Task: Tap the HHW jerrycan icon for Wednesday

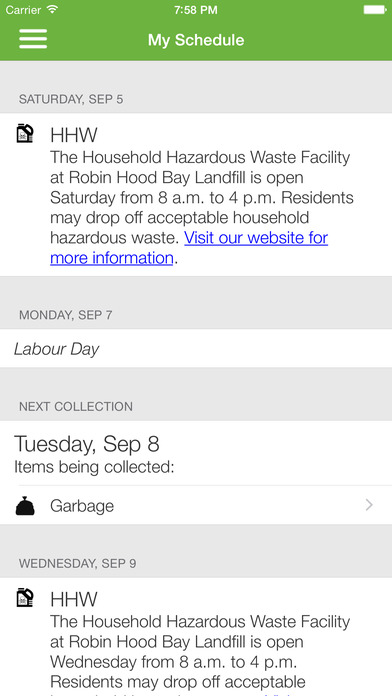Action: tap(25, 597)
